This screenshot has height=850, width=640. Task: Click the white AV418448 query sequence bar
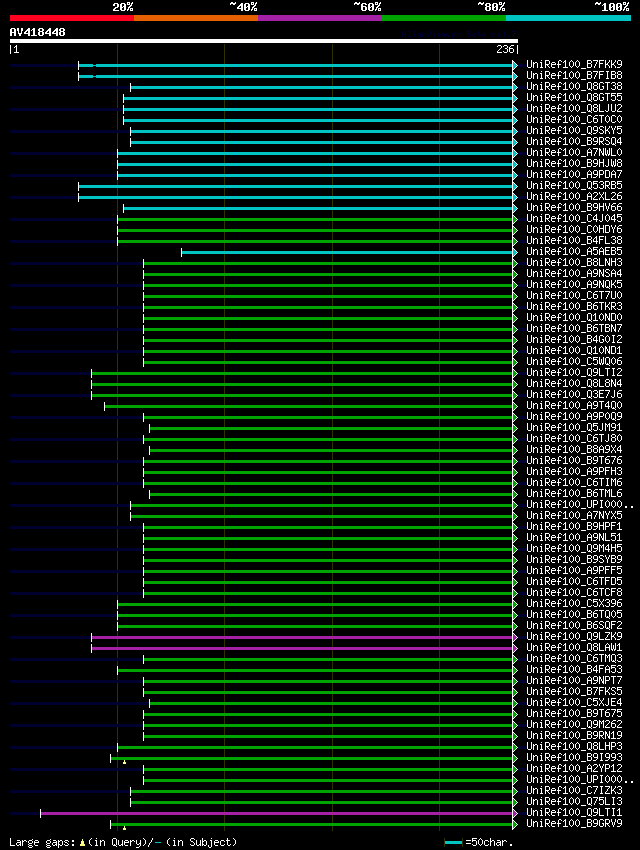[x=263, y=41]
